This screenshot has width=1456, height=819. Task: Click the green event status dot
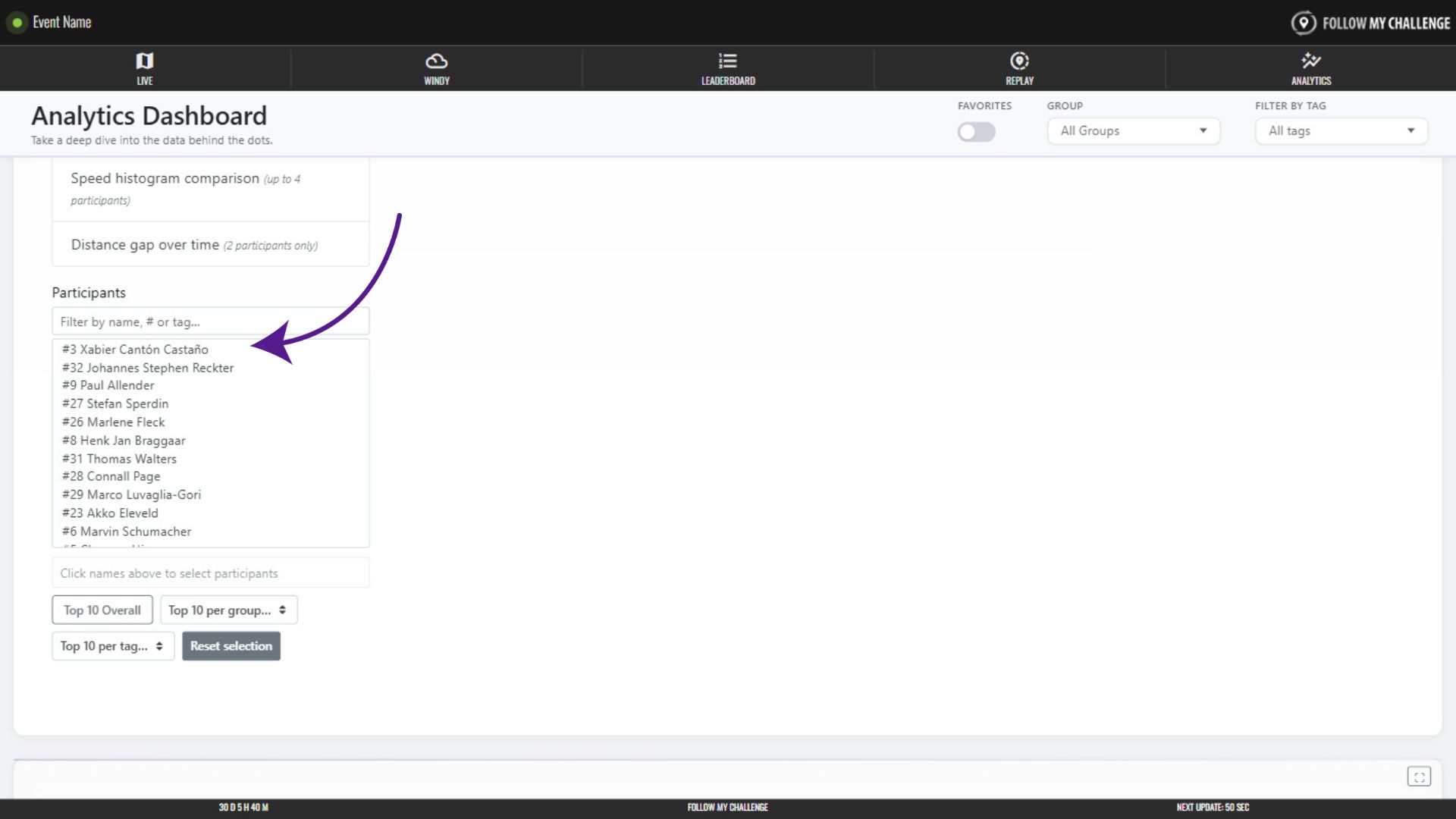[17, 23]
